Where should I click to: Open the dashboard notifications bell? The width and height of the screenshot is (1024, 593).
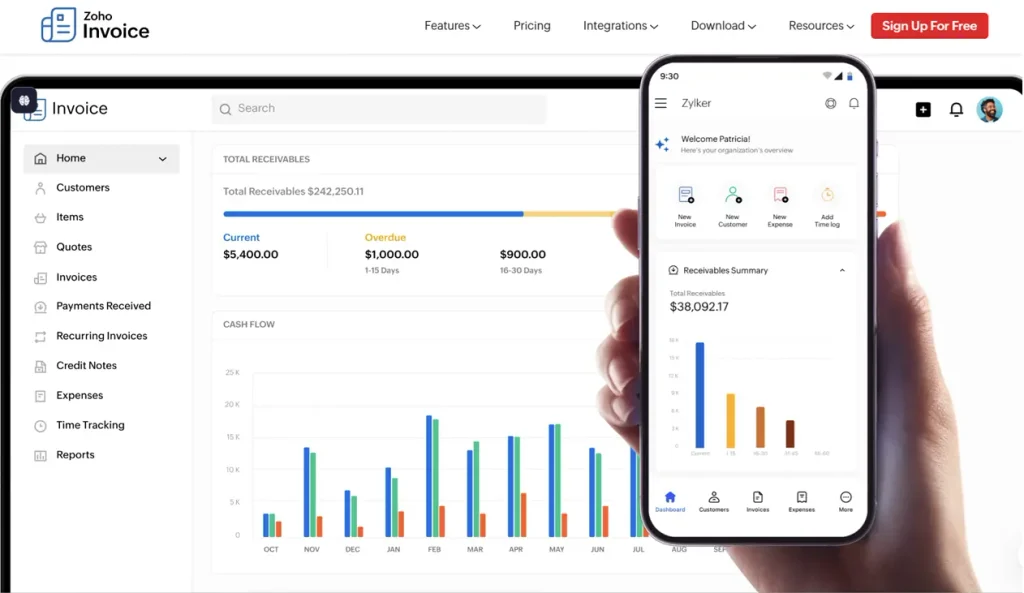coord(956,110)
